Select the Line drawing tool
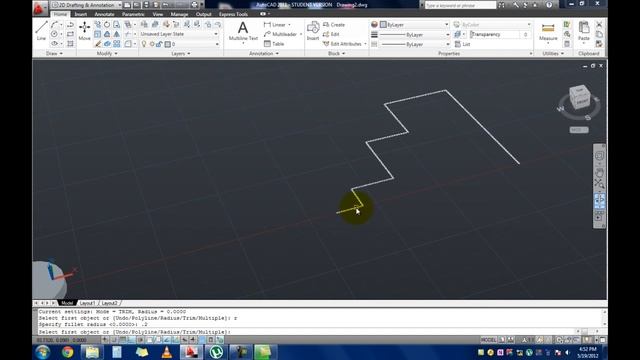 41,31
